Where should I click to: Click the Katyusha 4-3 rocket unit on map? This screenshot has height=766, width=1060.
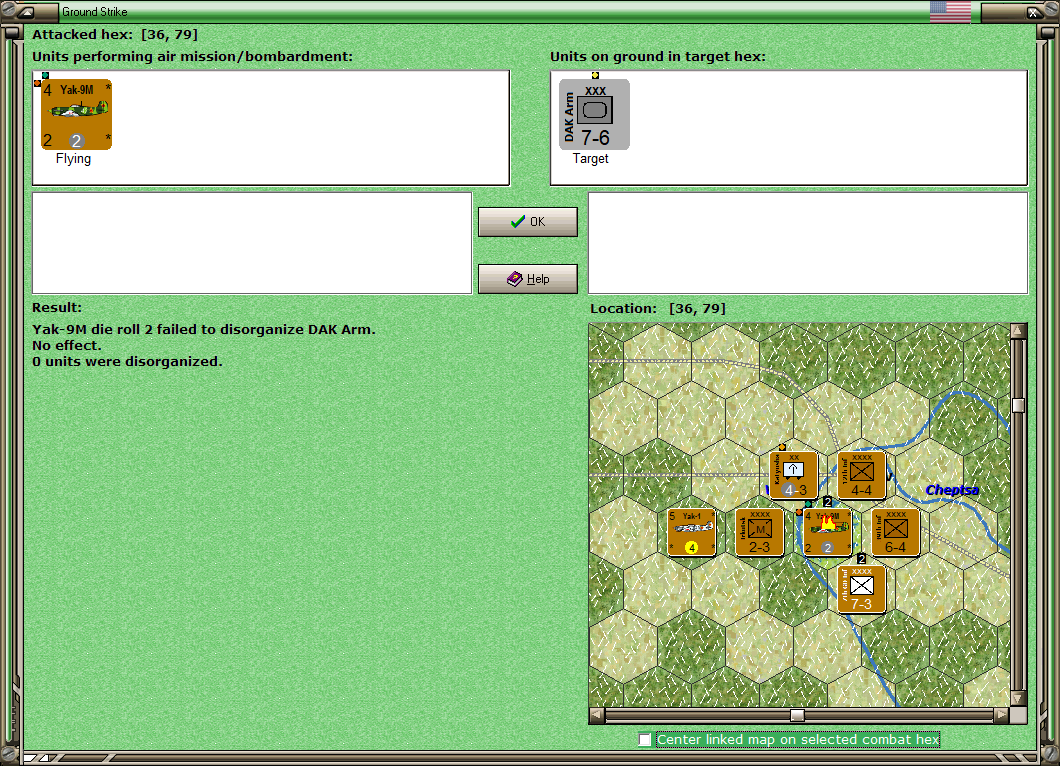(x=794, y=475)
